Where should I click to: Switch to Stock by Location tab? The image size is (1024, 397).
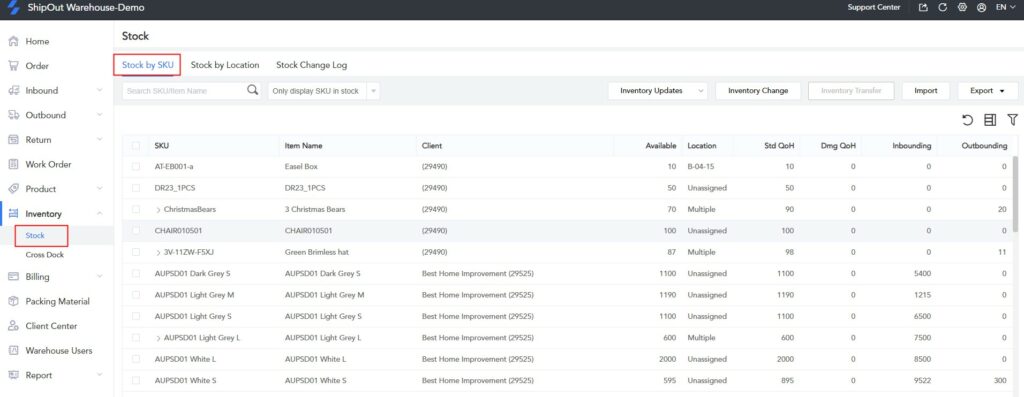pos(225,65)
